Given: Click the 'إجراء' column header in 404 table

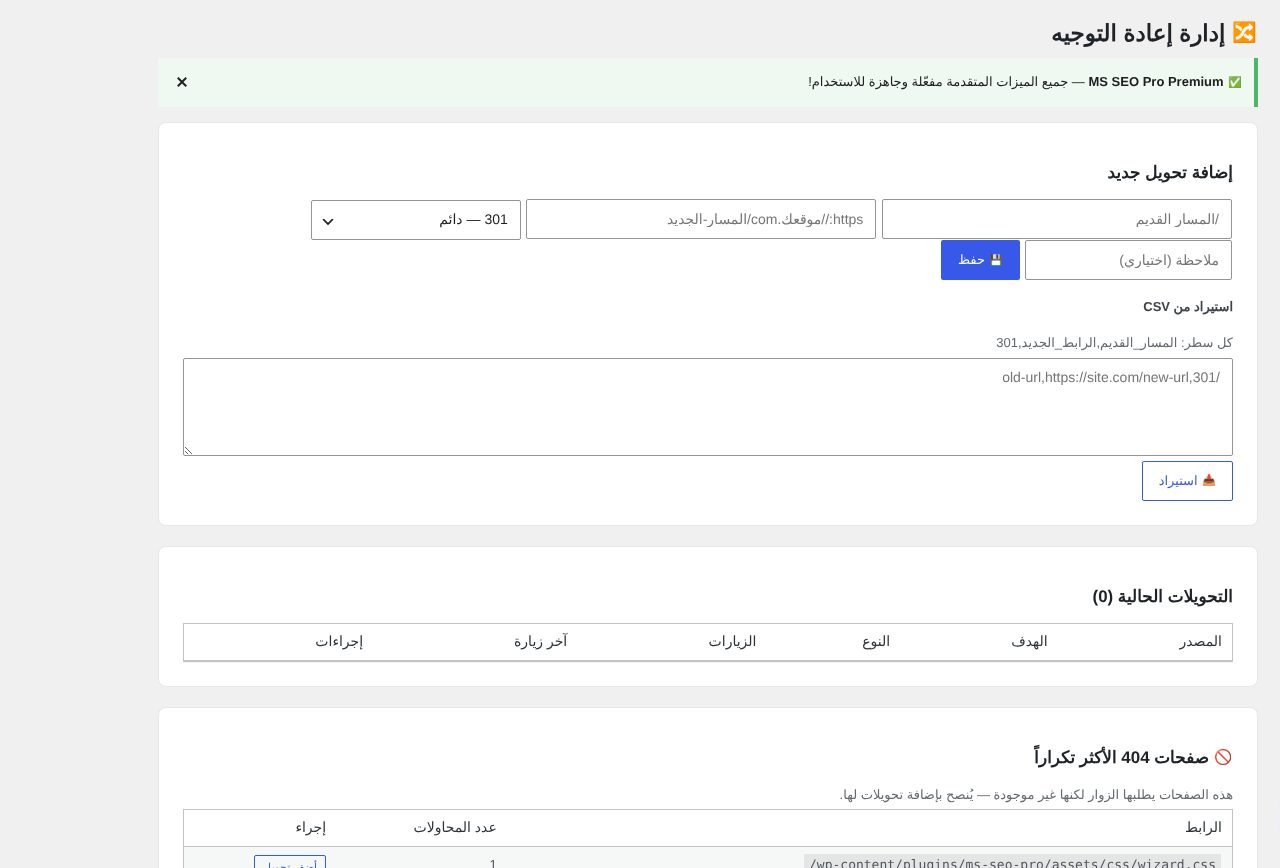Looking at the screenshot, I should [x=310, y=828].
